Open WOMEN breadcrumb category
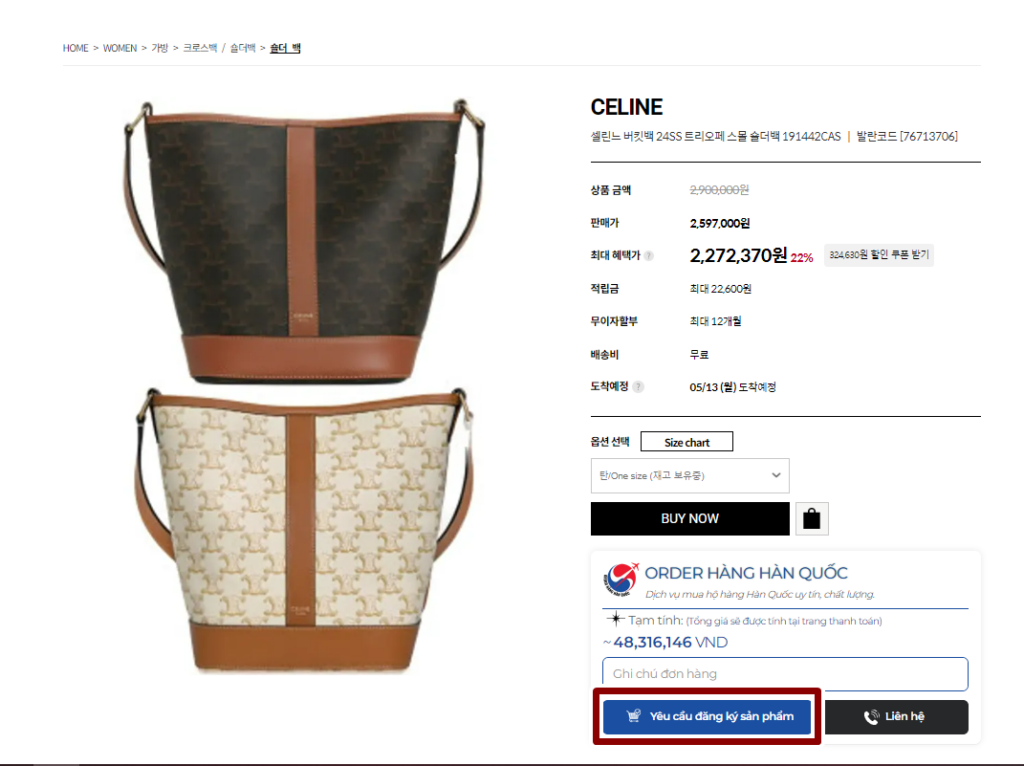 [120, 48]
